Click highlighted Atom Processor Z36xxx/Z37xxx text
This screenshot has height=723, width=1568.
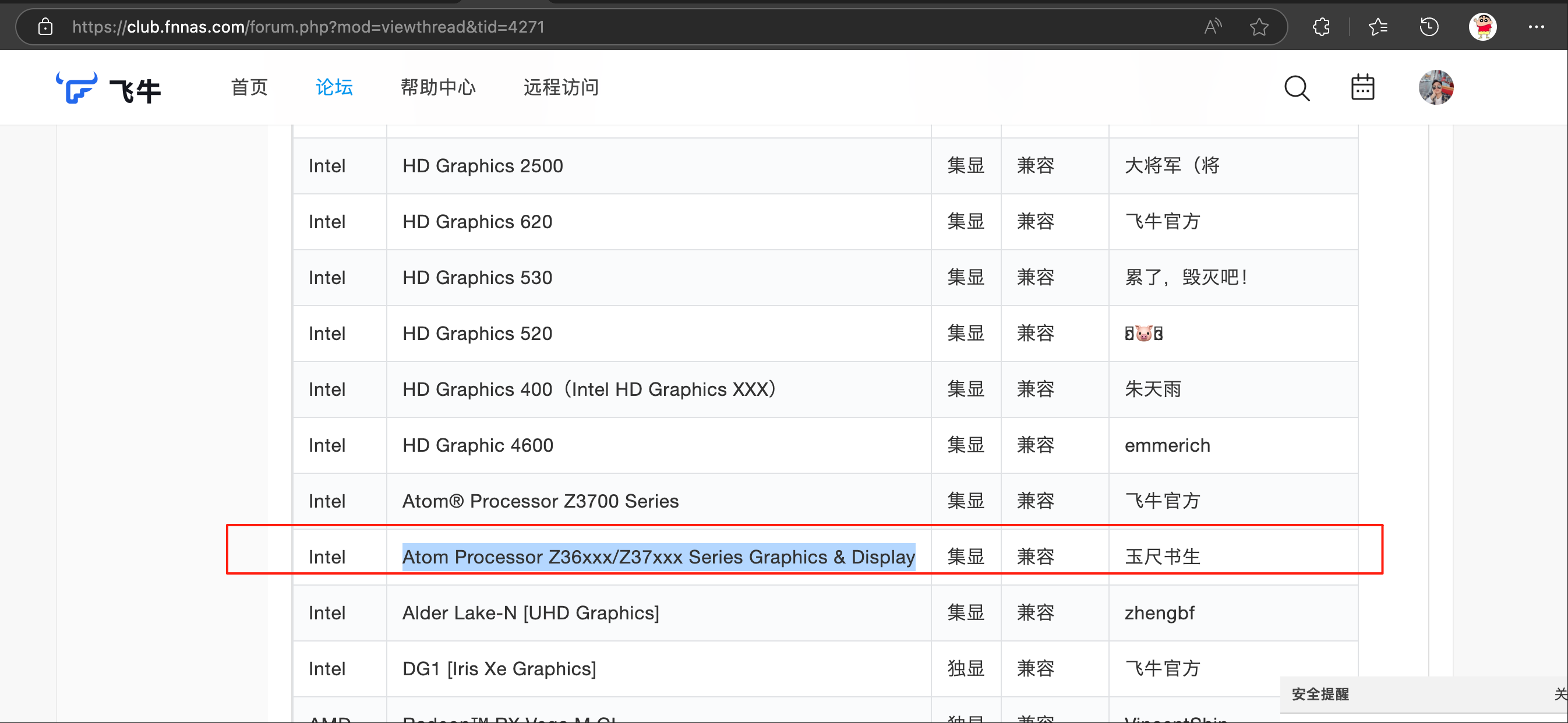(658, 557)
